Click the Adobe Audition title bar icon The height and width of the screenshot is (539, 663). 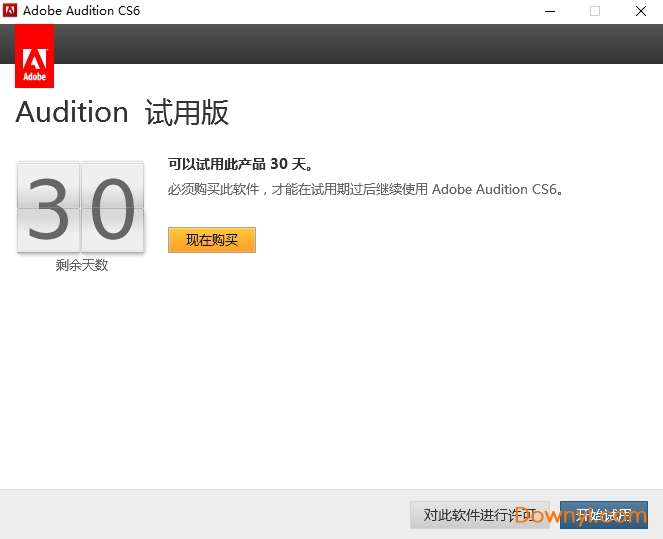(x=10, y=11)
